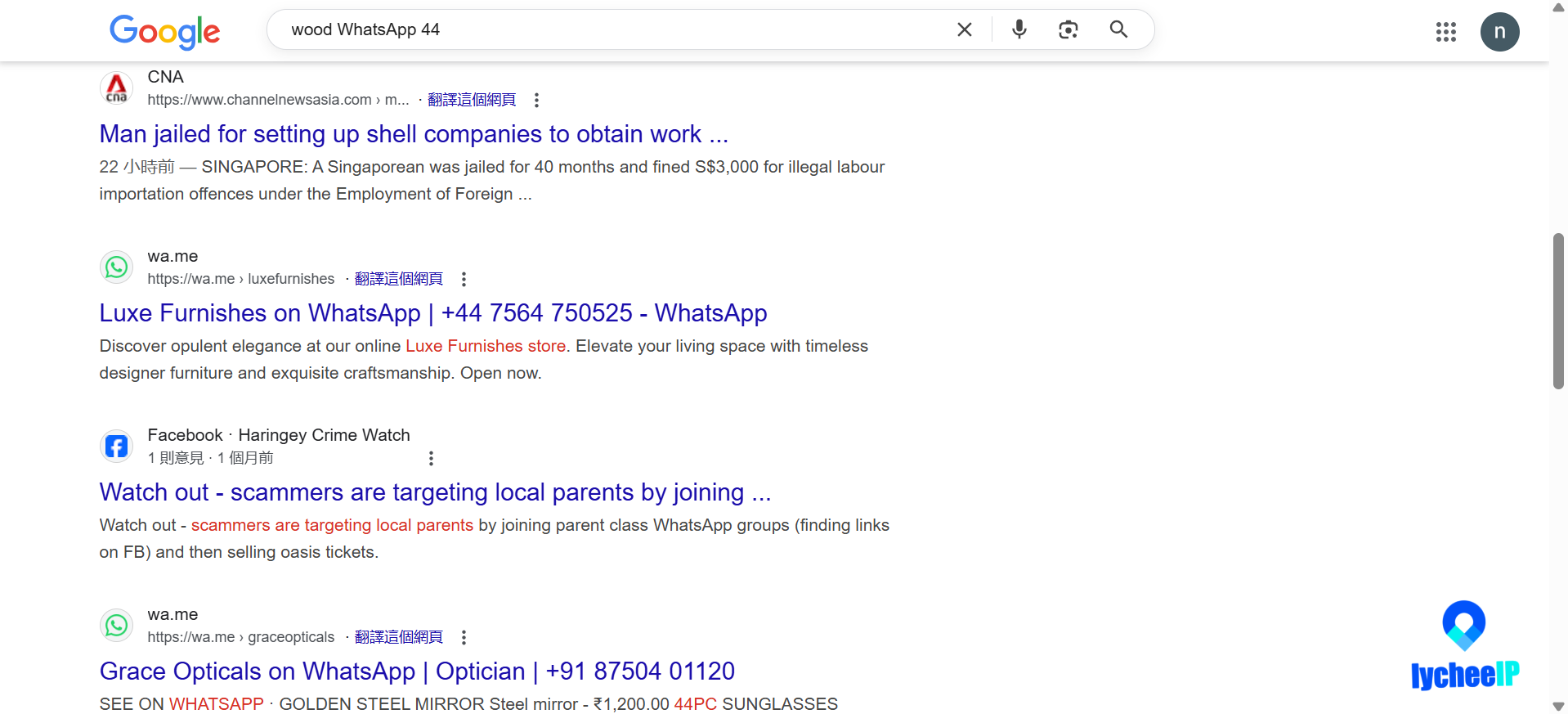Translate the CNA page link
Image resolution: width=1568 pixels, height=714 pixels.
472,100
